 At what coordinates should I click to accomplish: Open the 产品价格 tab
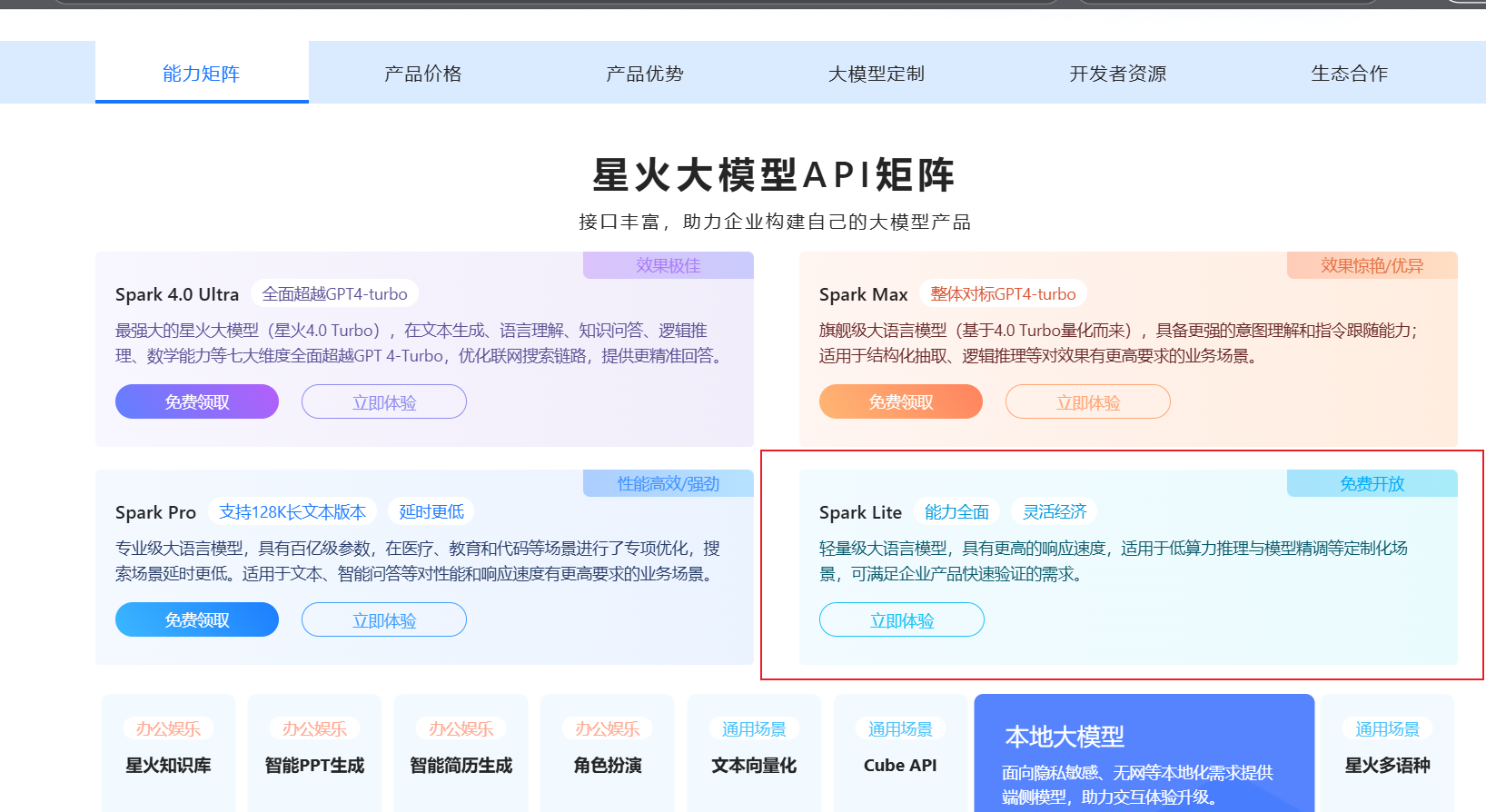click(x=423, y=73)
